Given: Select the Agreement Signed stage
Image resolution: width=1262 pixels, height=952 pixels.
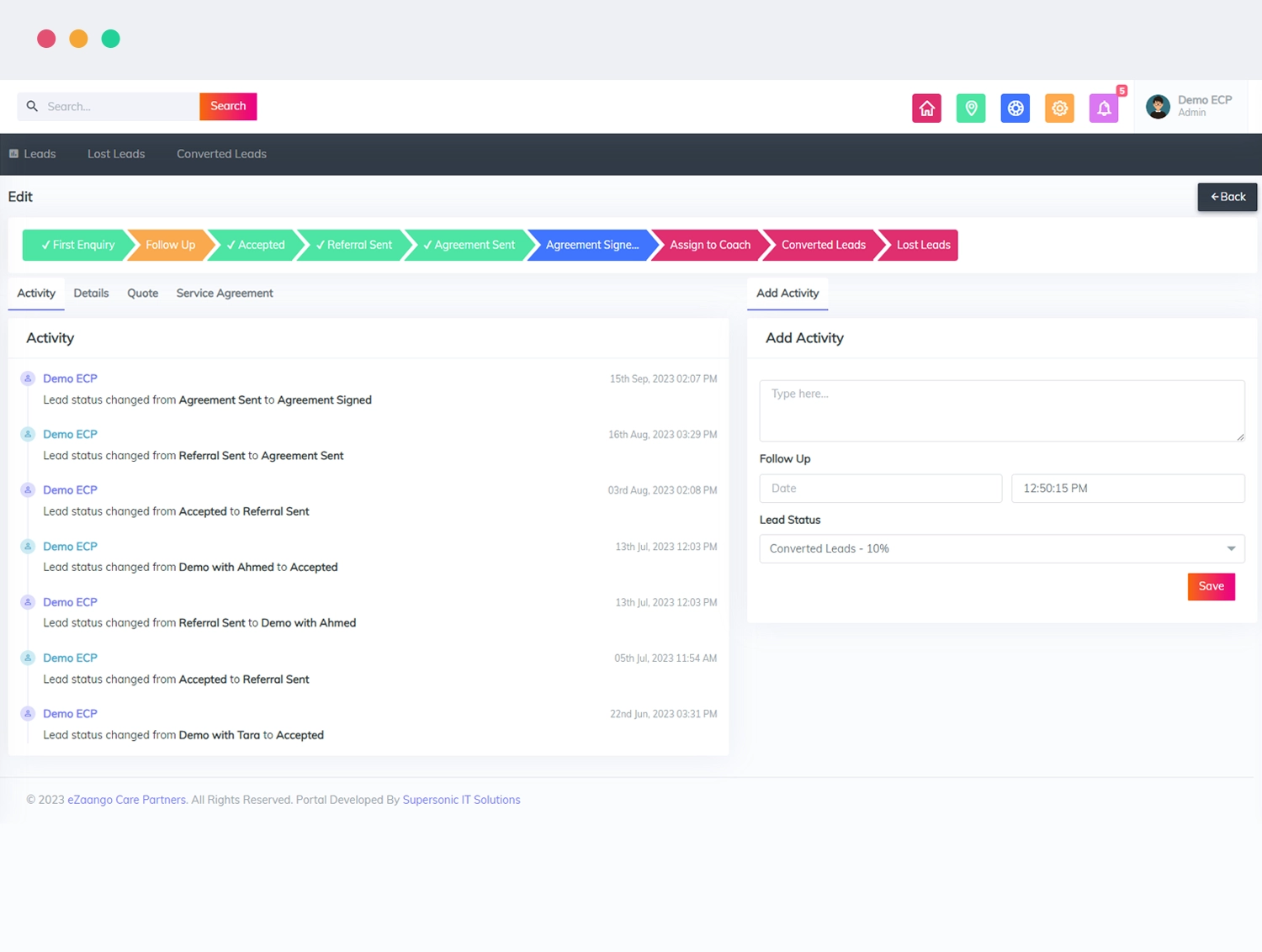Looking at the screenshot, I should (x=592, y=245).
